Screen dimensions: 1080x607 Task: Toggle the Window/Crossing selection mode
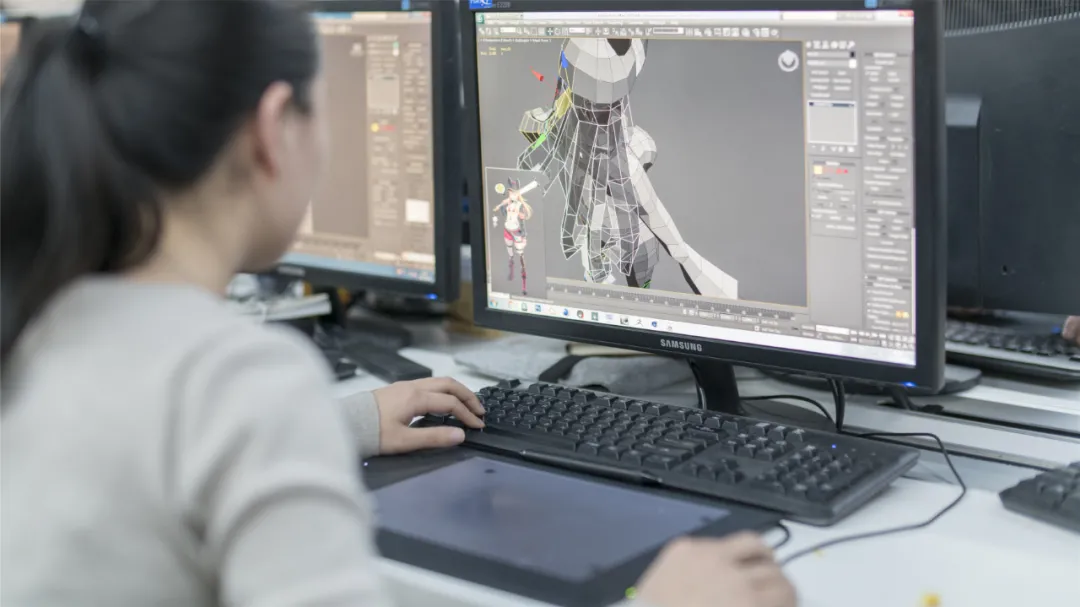(541, 31)
